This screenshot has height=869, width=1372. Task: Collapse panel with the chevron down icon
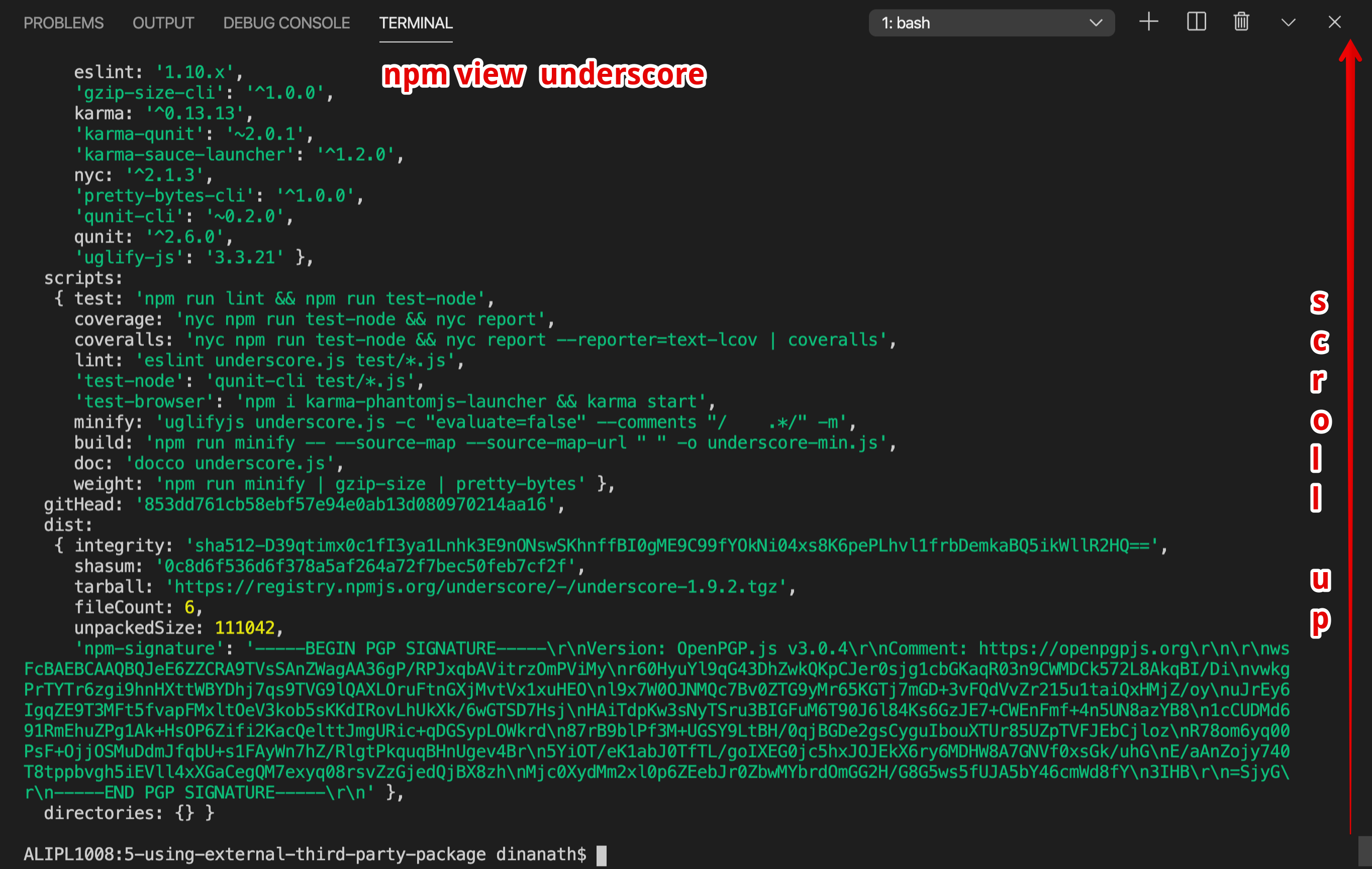pyautogui.click(x=1288, y=22)
